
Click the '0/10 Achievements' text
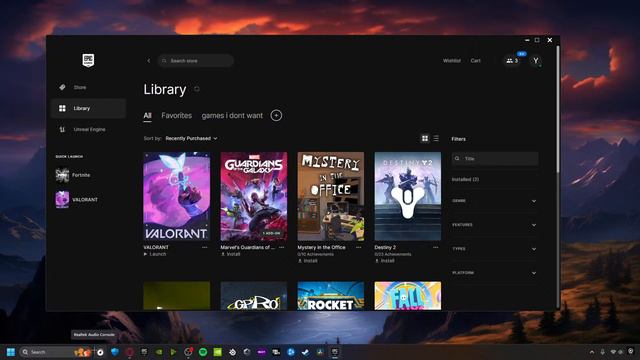tap(316, 254)
